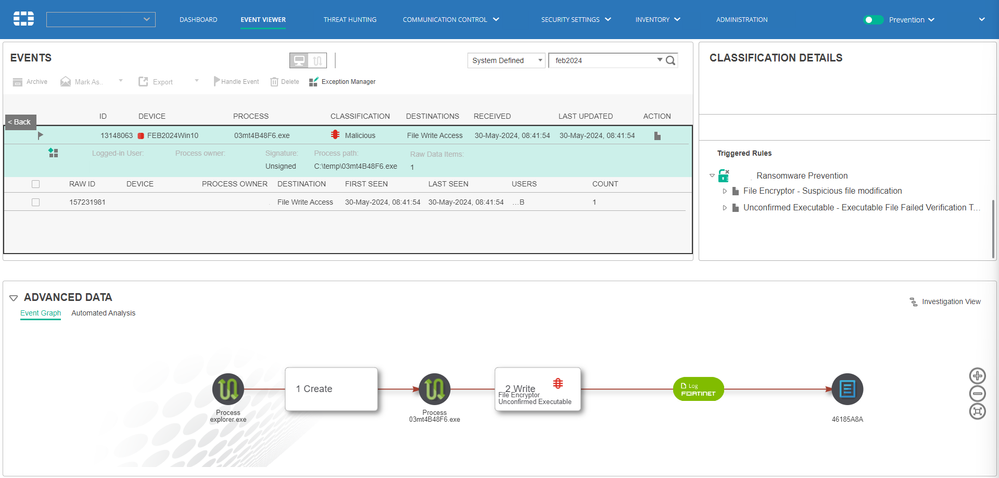
Task: Click the Delete trash button
Action: pyautogui.click(x=284, y=82)
